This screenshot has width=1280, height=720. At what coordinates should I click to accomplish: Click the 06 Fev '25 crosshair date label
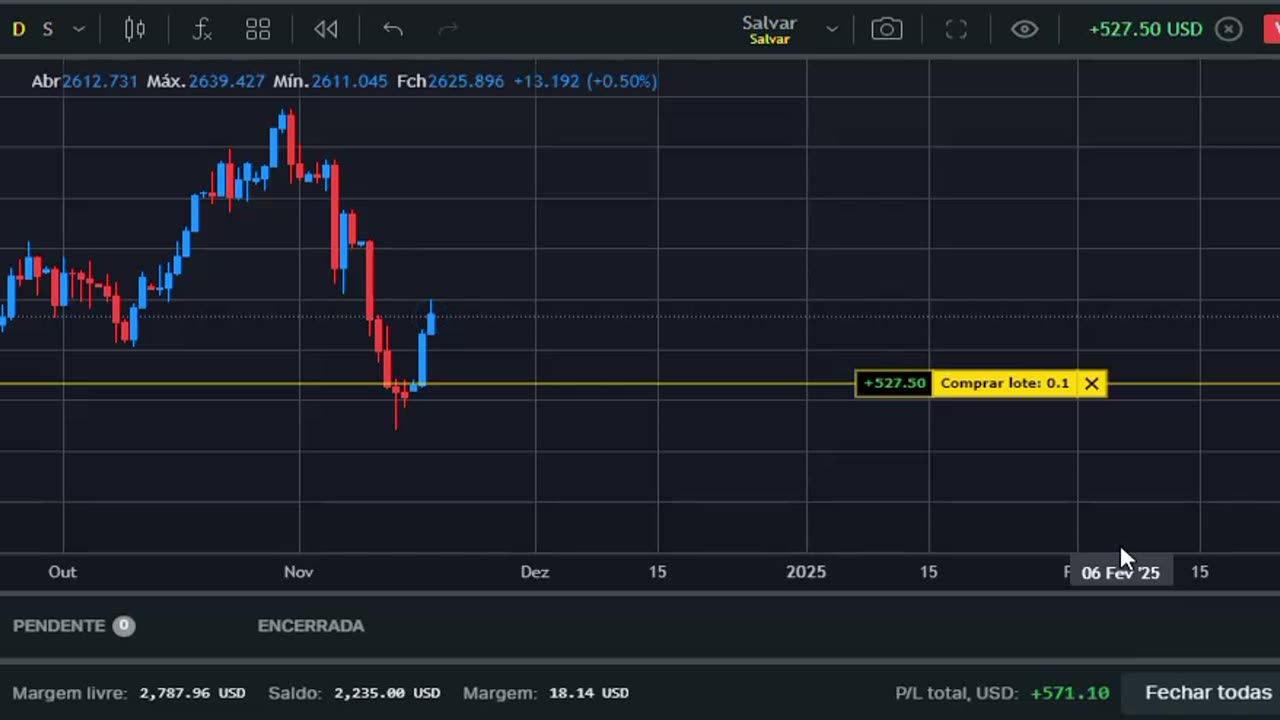pyautogui.click(x=1120, y=573)
